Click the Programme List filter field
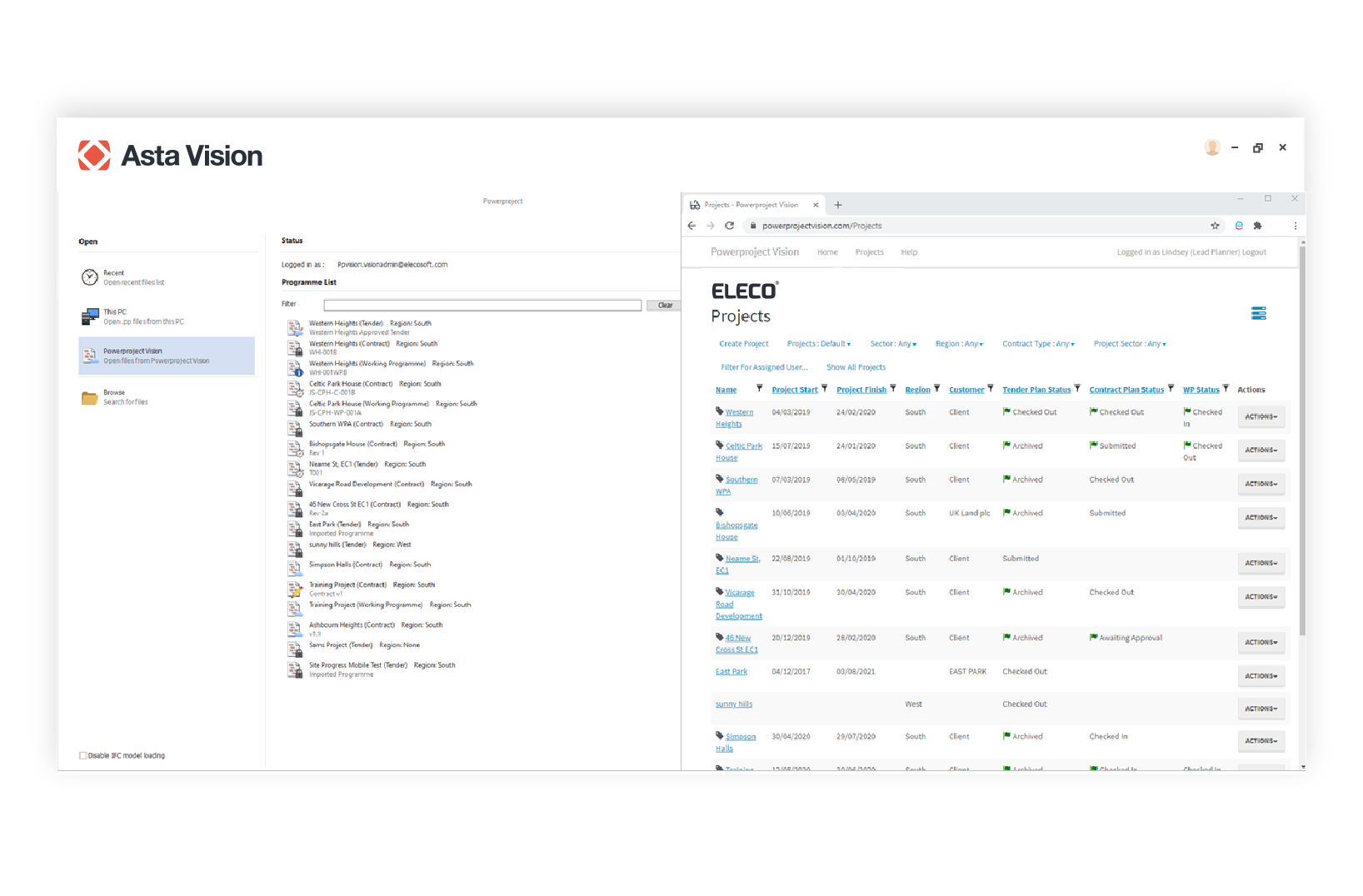1363x896 pixels. [482, 306]
